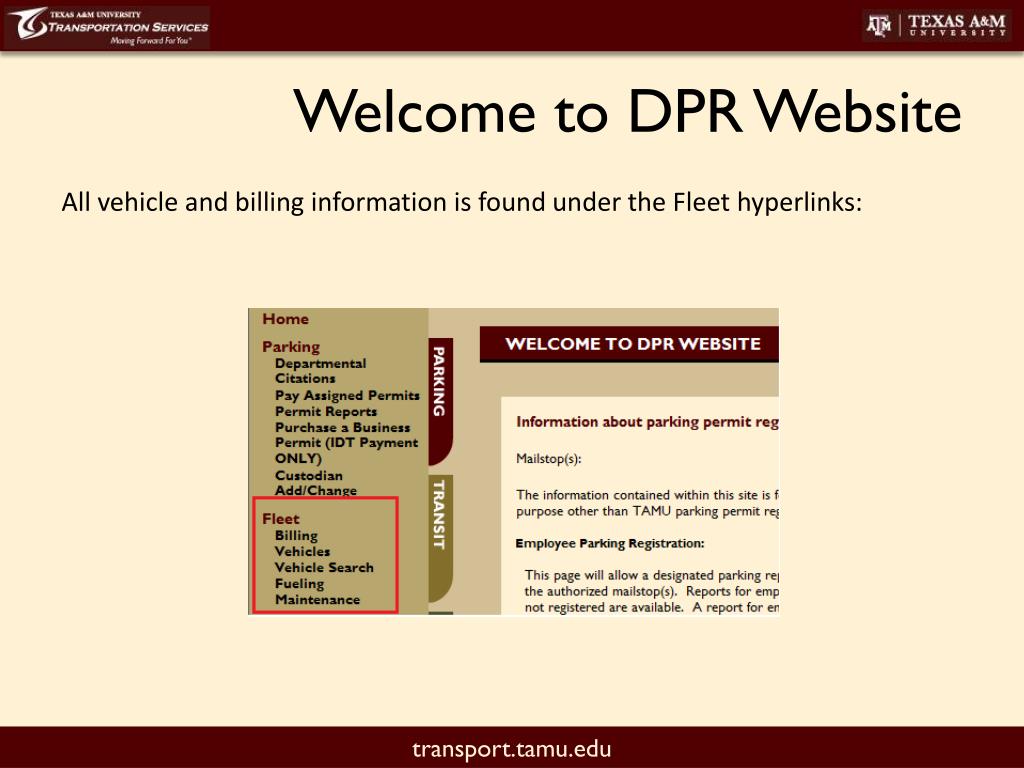Screen dimensions: 1024x768
Task: Open the Vehicles link under Fleet
Action: tap(302, 551)
